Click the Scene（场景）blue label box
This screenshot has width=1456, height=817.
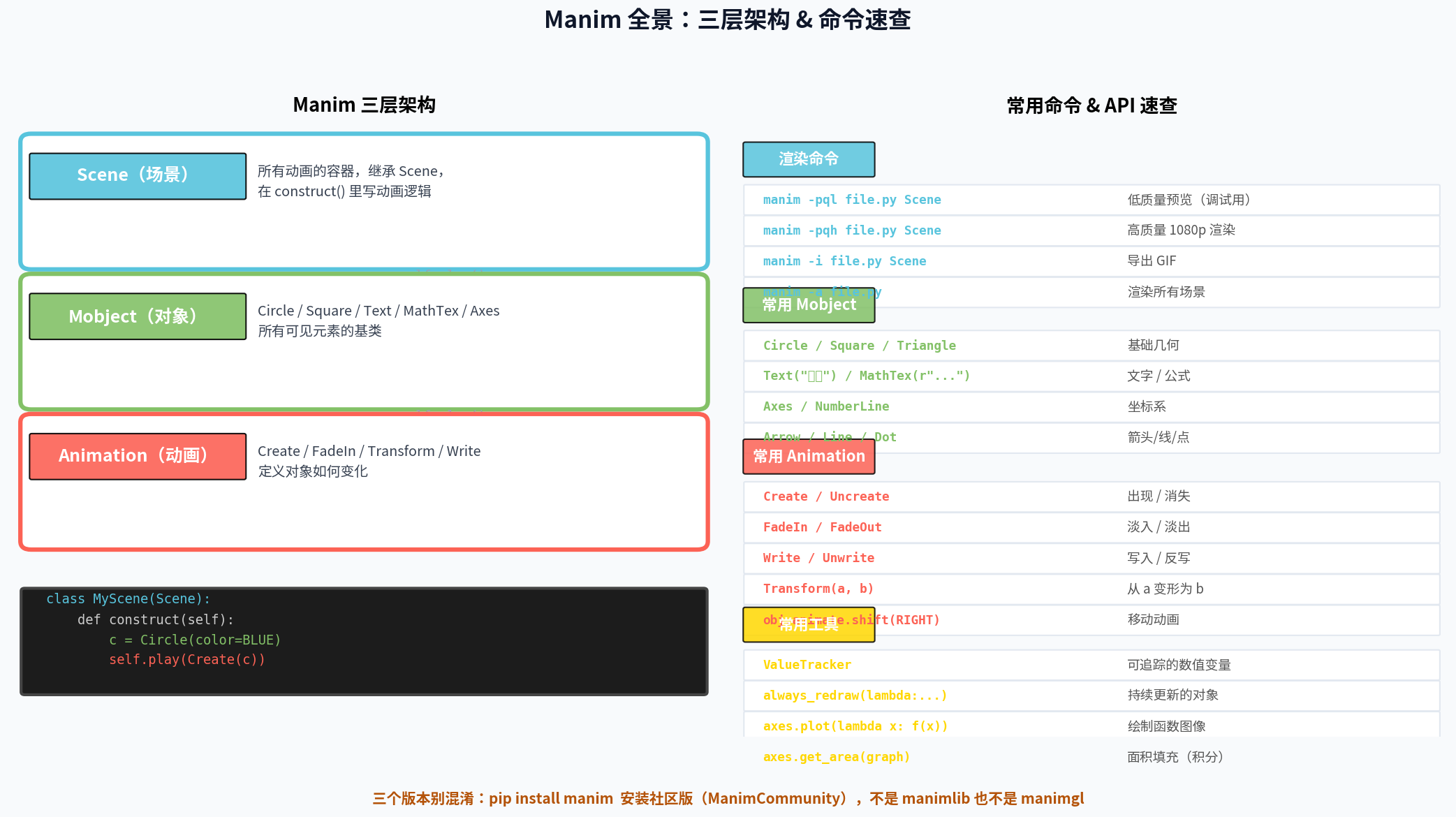coord(138,176)
